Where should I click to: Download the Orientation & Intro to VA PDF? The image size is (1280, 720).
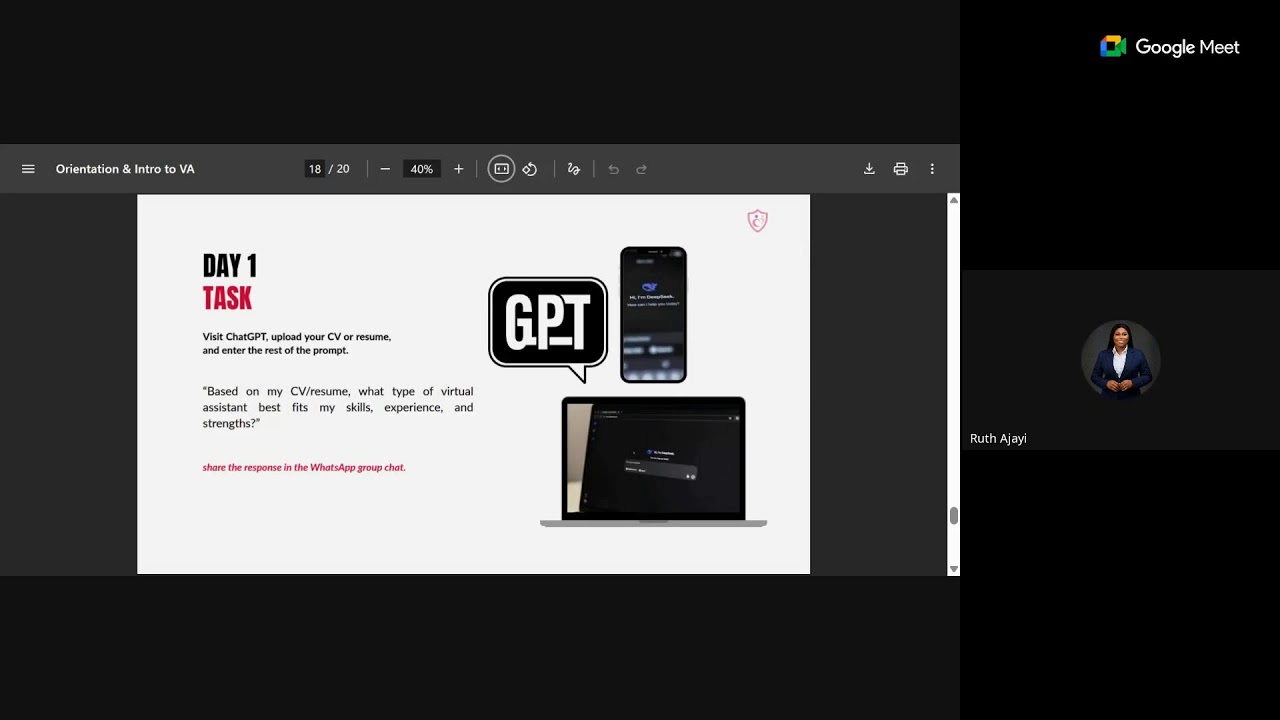[869, 169]
